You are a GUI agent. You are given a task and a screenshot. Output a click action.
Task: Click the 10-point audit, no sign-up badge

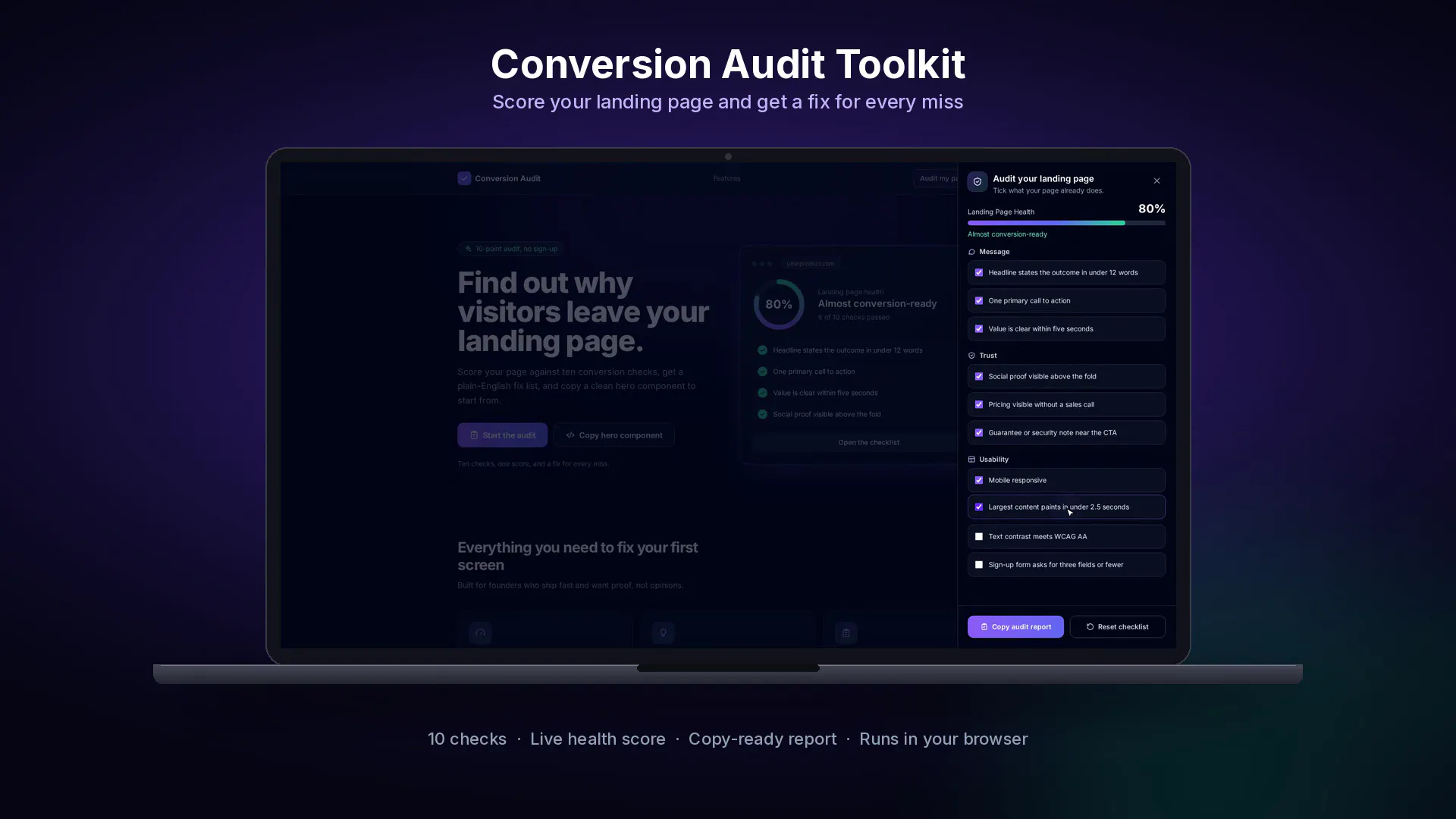pos(511,249)
